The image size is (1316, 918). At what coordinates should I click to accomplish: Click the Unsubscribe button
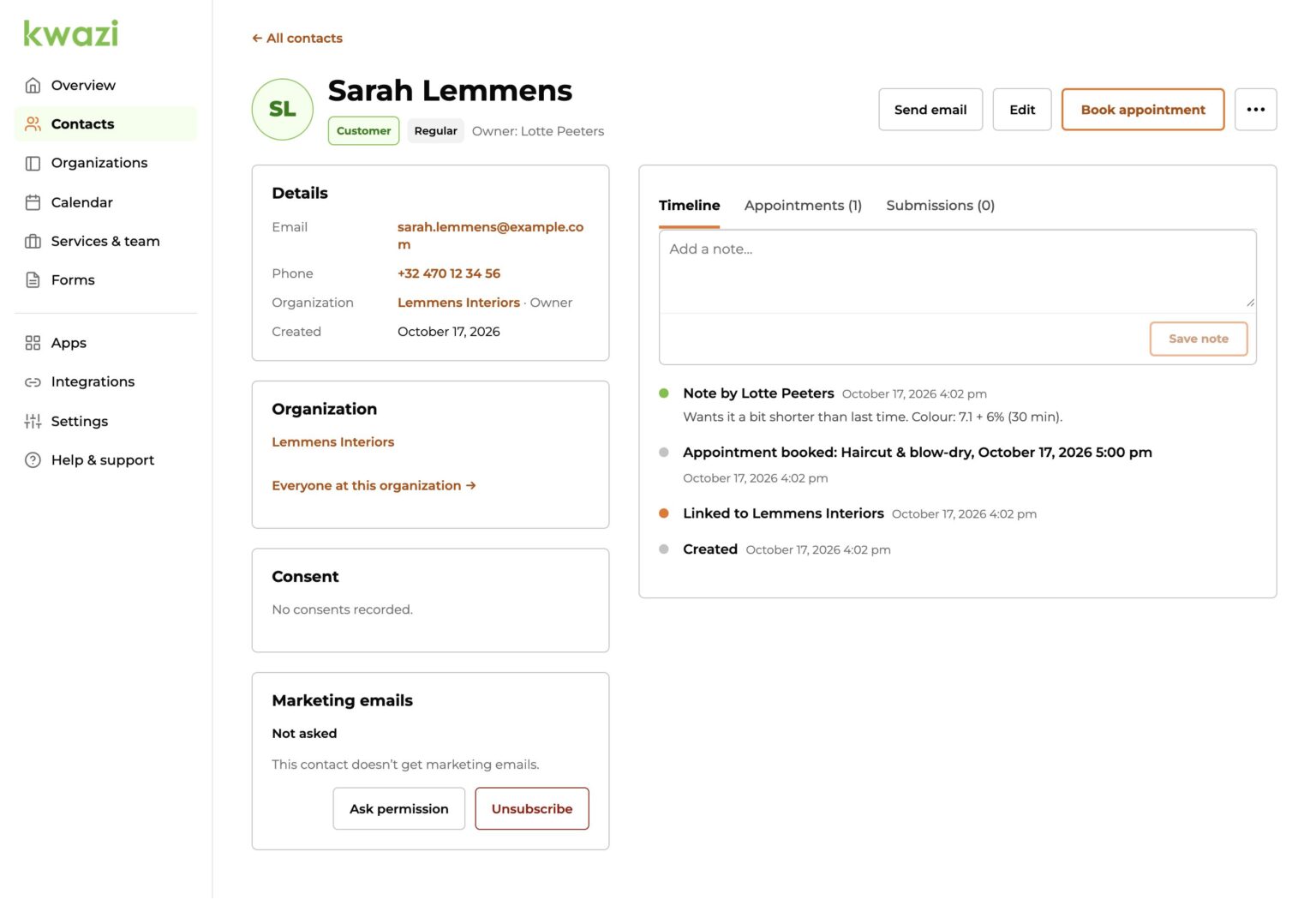coord(532,809)
